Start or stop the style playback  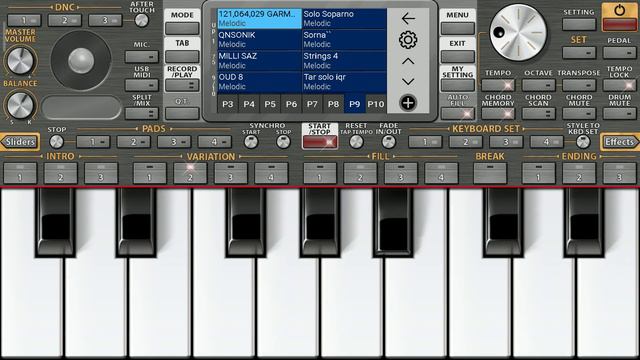[x=320, y=142]
